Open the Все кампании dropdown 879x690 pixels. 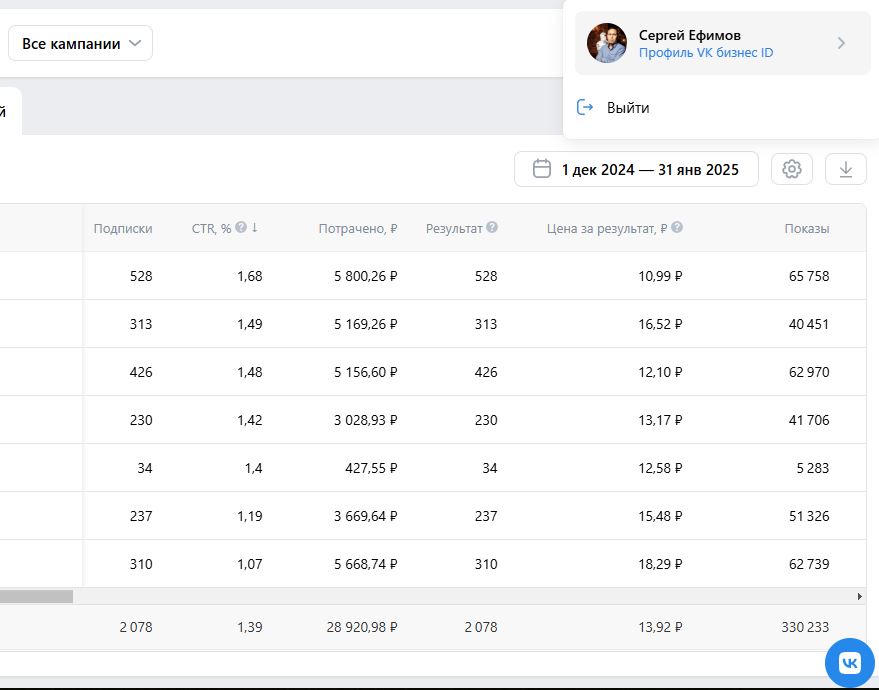tap(80, 43)
